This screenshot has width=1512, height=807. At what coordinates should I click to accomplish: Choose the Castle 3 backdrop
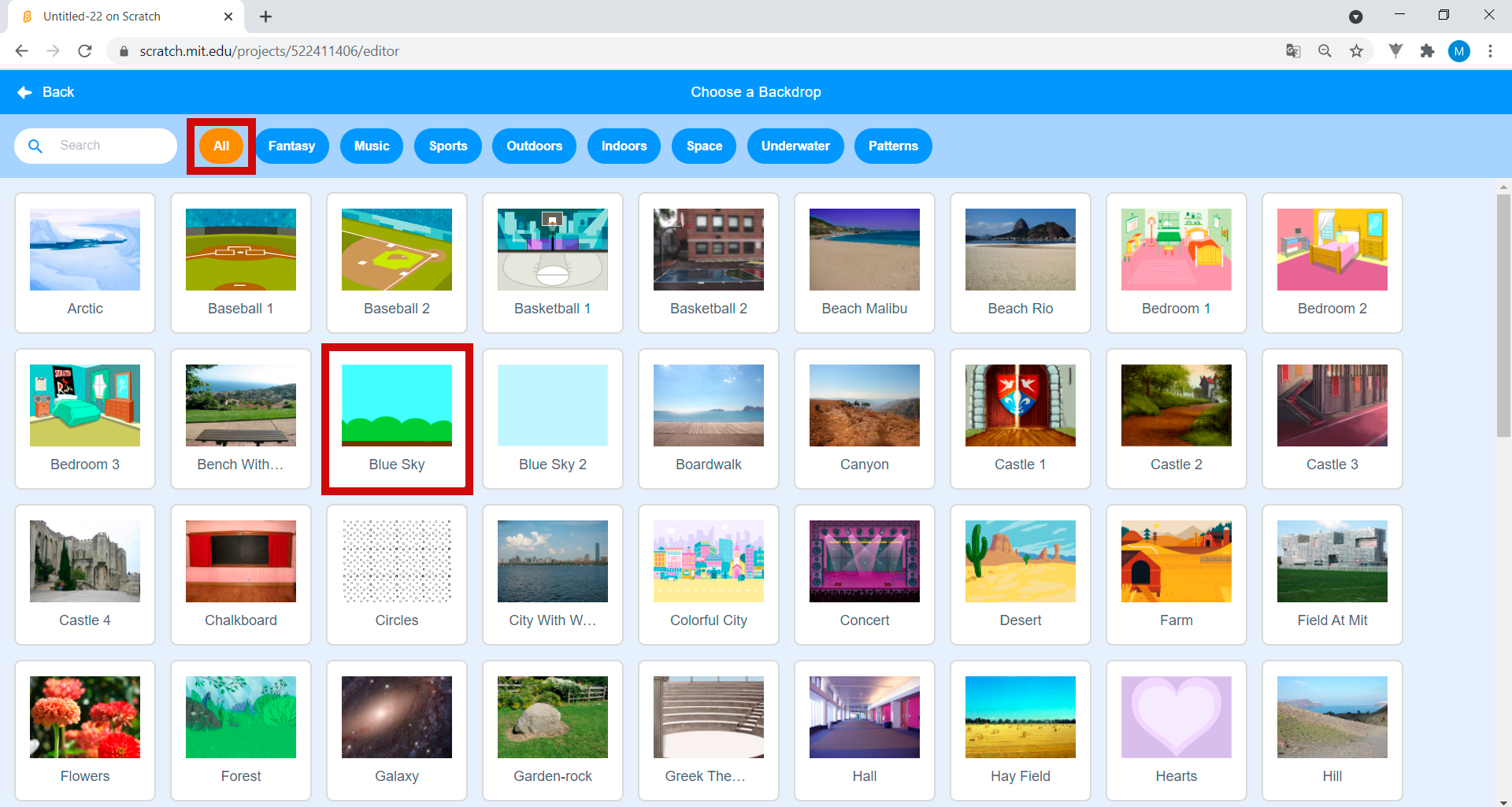pos(1332,419)
